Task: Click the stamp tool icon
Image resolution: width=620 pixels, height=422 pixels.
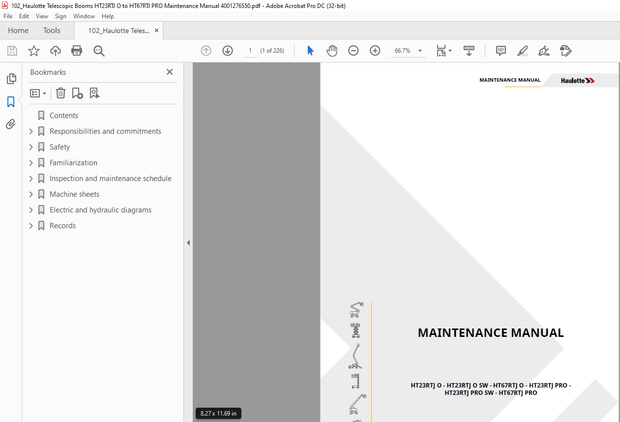Action: [566, 51]
